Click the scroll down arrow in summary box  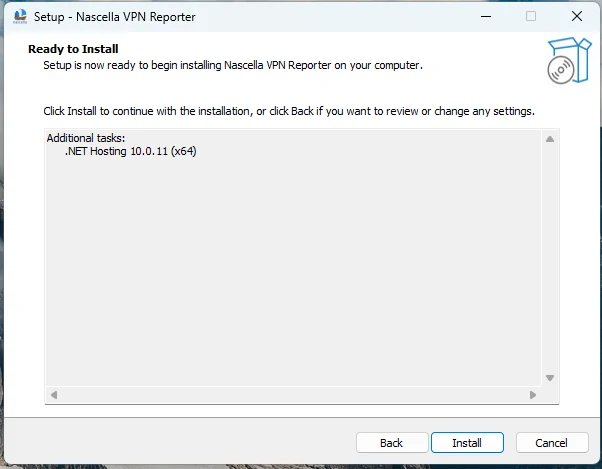point(550,378)
